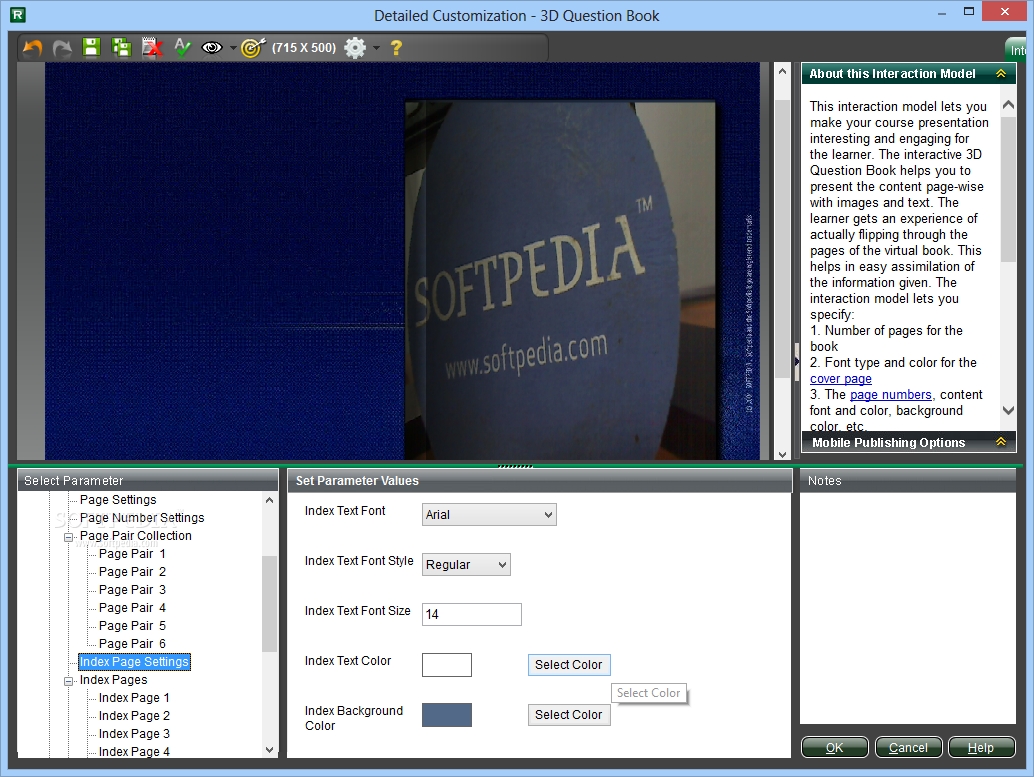Open the dropdown arrow beside the gear icon
Viewport: 1034px width, 777px height.
[376, 48]
